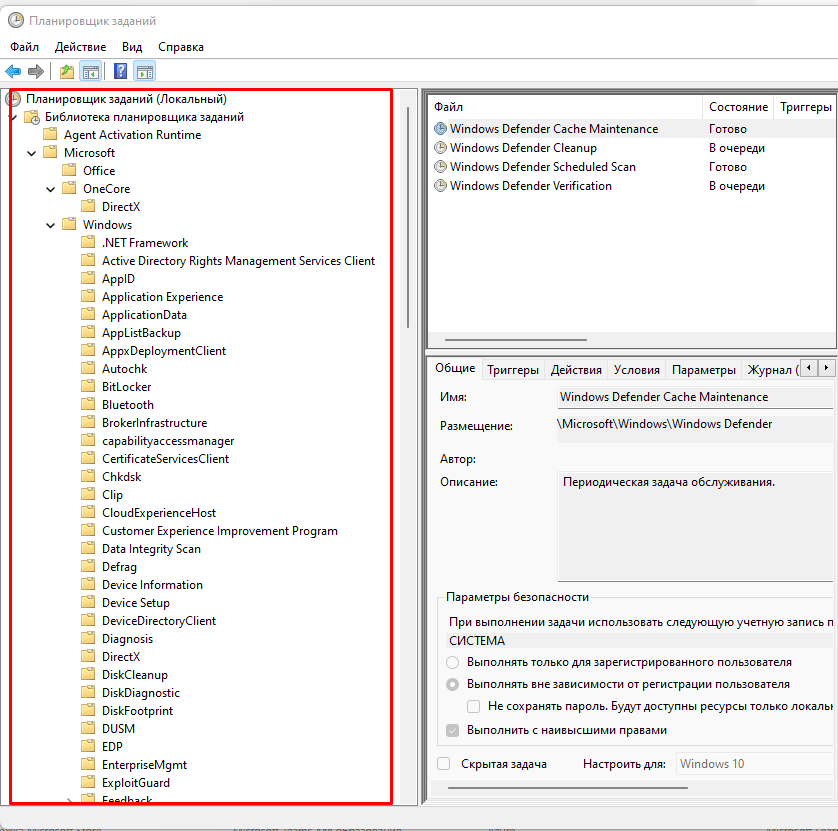Viewport: 838px width, 831px height.
Task: Click the console tree vertical scrollbar
Action: (x=408, y=218)
